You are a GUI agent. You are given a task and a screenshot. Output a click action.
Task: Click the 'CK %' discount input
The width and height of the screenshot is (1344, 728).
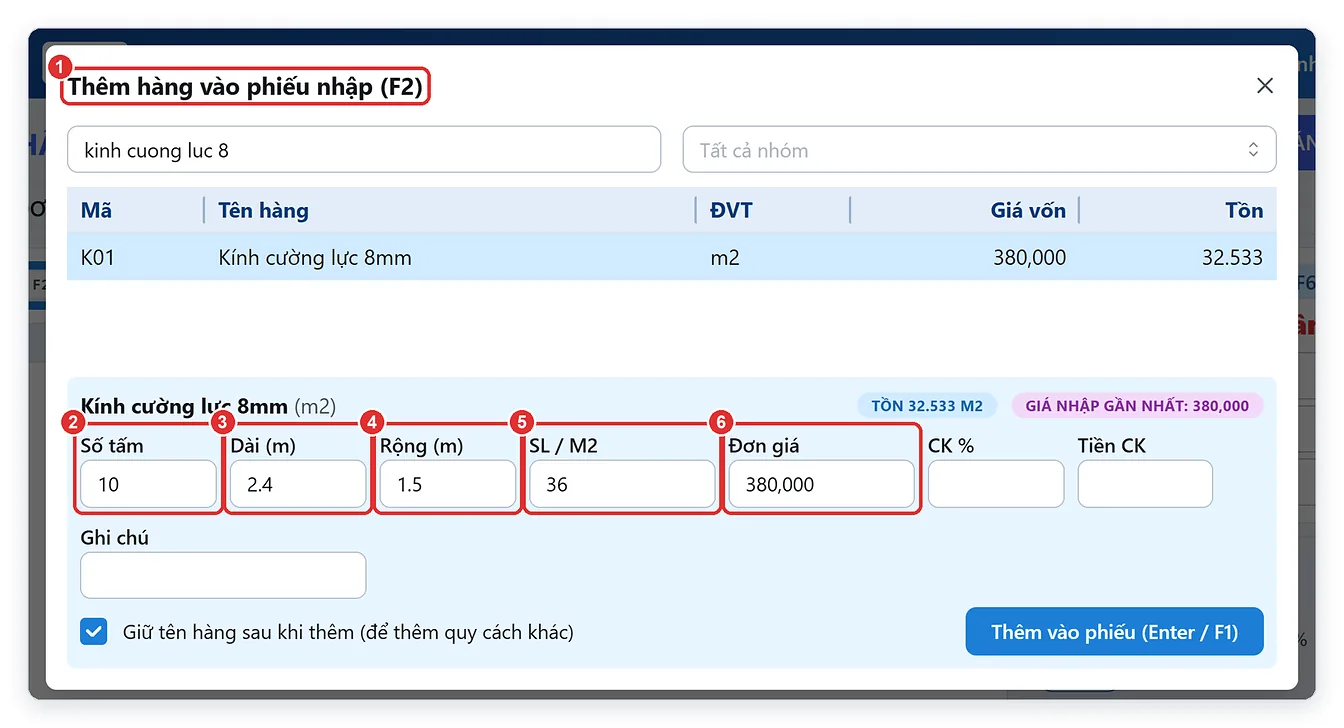[x=996, y=484]
